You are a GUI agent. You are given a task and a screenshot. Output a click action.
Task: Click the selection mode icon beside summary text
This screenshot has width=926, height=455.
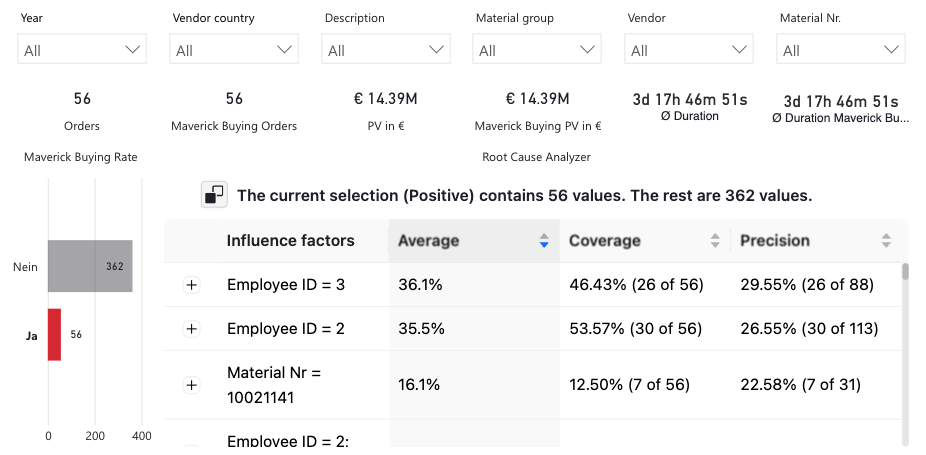pyautogui.click(x=215, y=195)
